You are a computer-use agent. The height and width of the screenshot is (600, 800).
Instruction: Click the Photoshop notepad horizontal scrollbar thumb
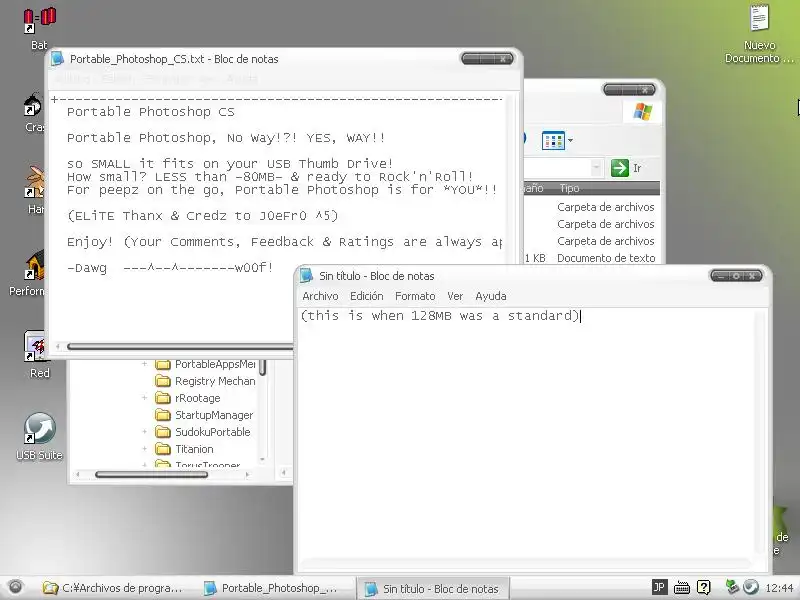click(180, 347)
